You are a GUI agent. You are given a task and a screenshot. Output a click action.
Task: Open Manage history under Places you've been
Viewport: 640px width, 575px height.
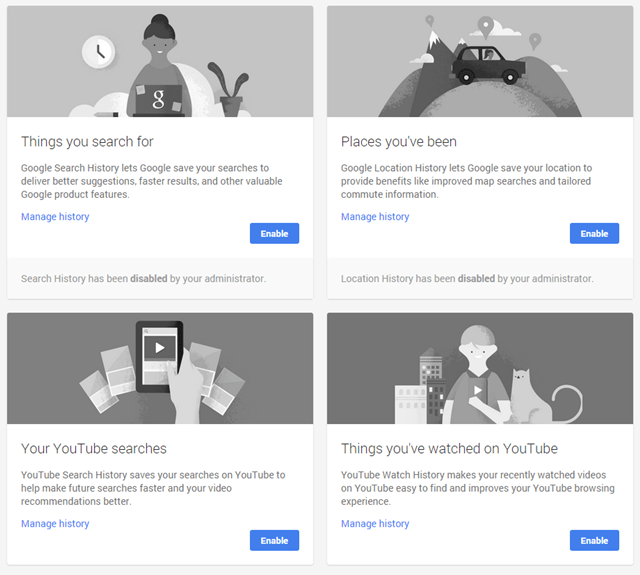pyautogui.click(x=375, y=217)
